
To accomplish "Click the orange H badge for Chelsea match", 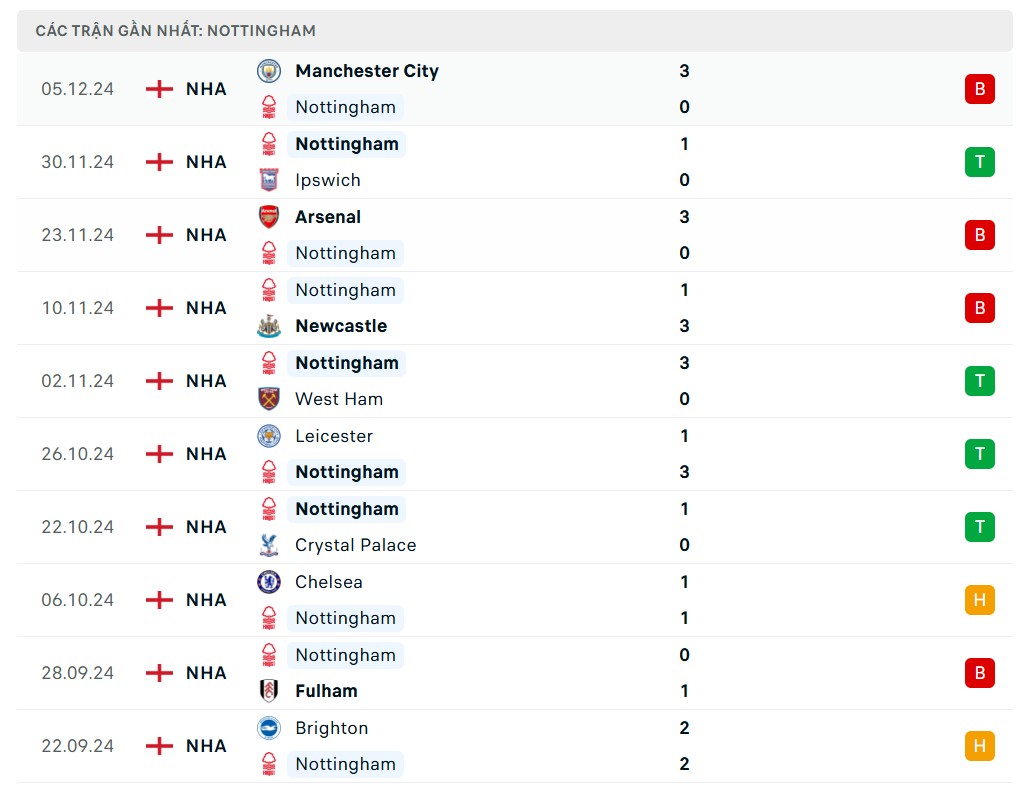I will [979, 600].
